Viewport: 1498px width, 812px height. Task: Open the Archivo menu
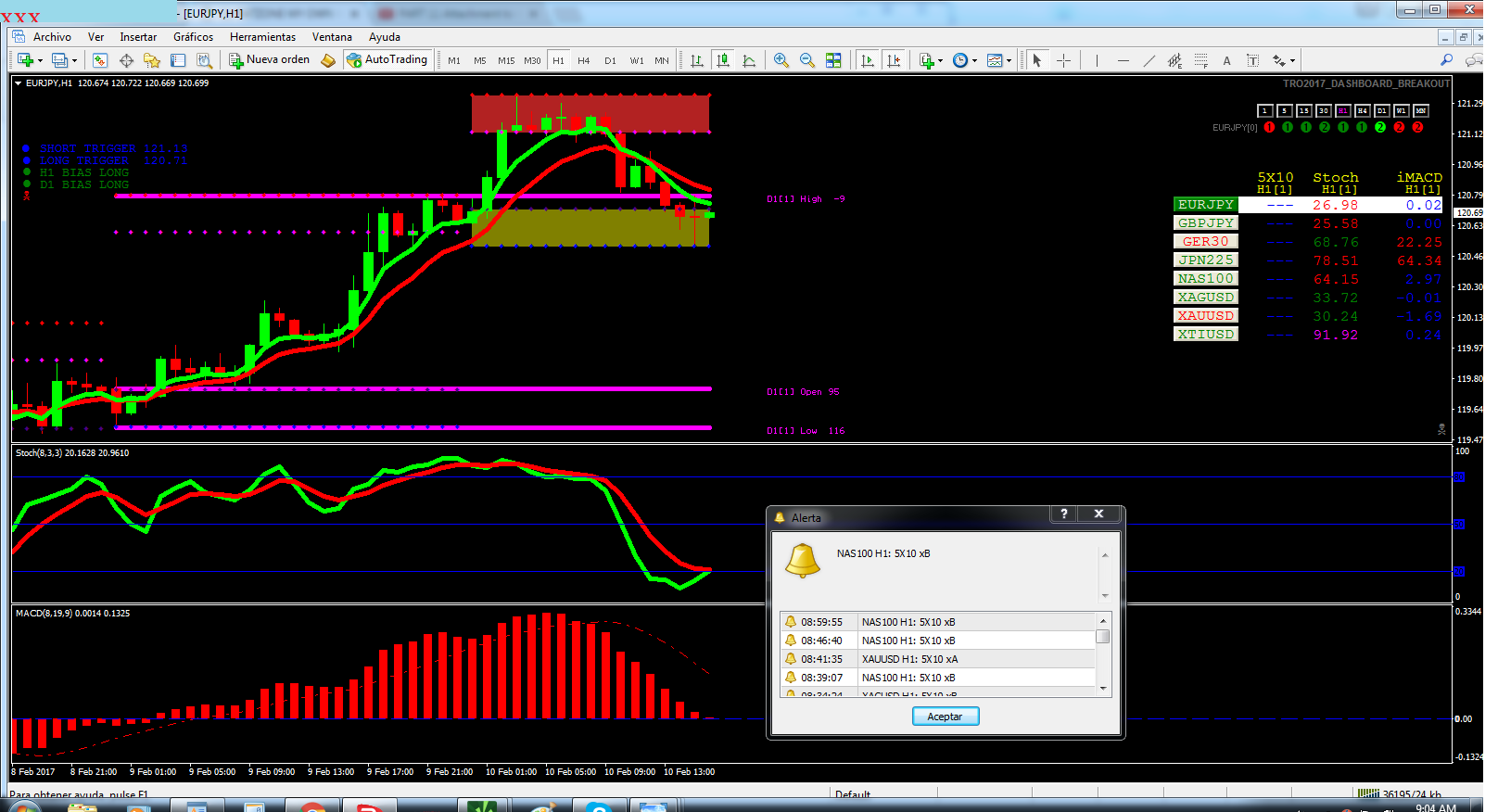(52, 37)
